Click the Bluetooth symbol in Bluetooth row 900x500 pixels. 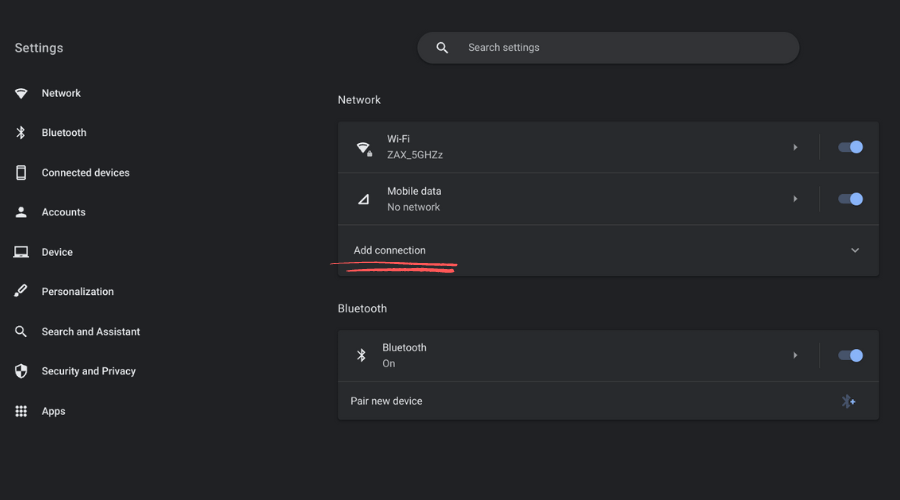[x=361, y=355]
